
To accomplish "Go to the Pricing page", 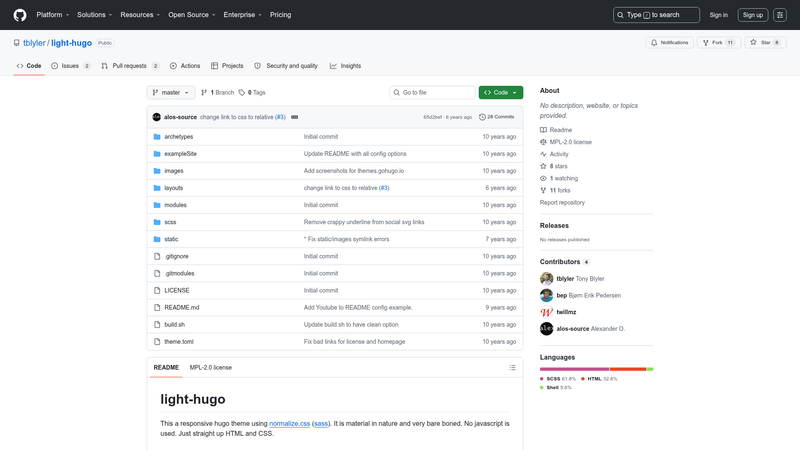I will (x=281, y=15).
